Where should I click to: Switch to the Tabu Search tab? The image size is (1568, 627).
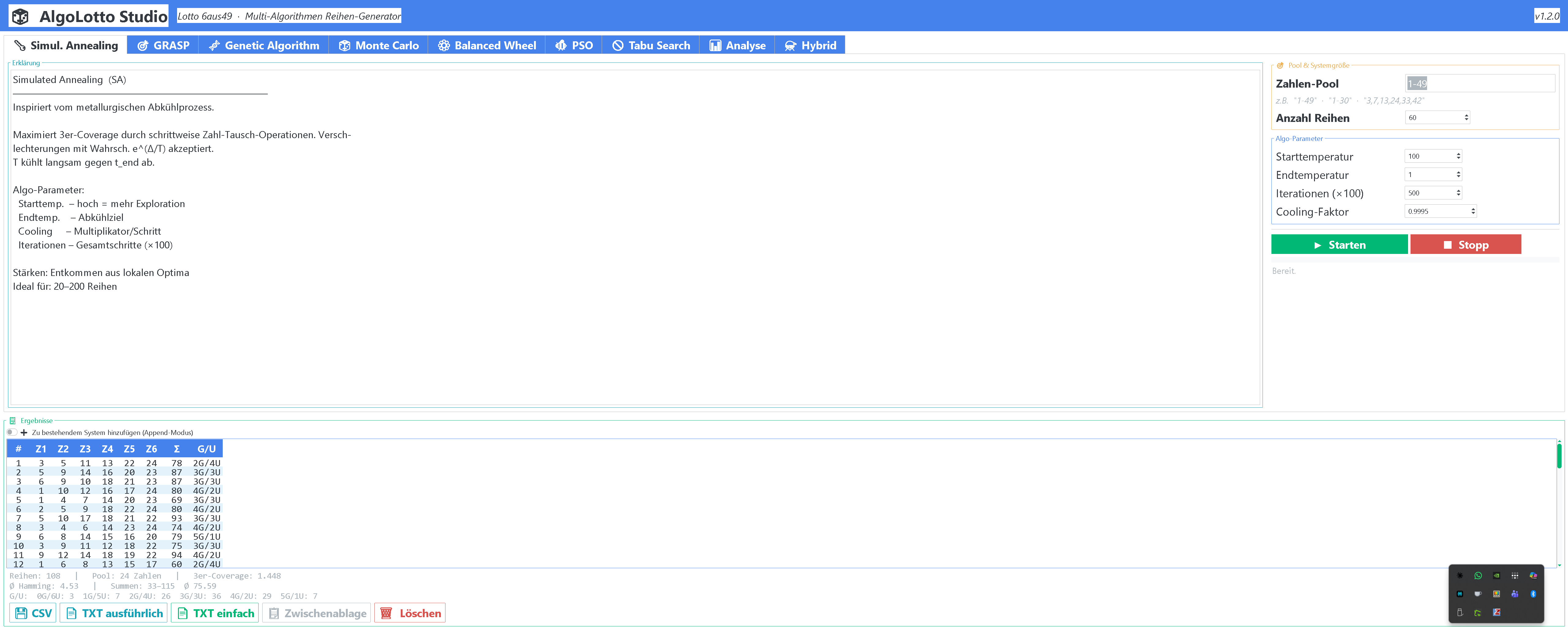pyautogui.click(x=651, y=46)
